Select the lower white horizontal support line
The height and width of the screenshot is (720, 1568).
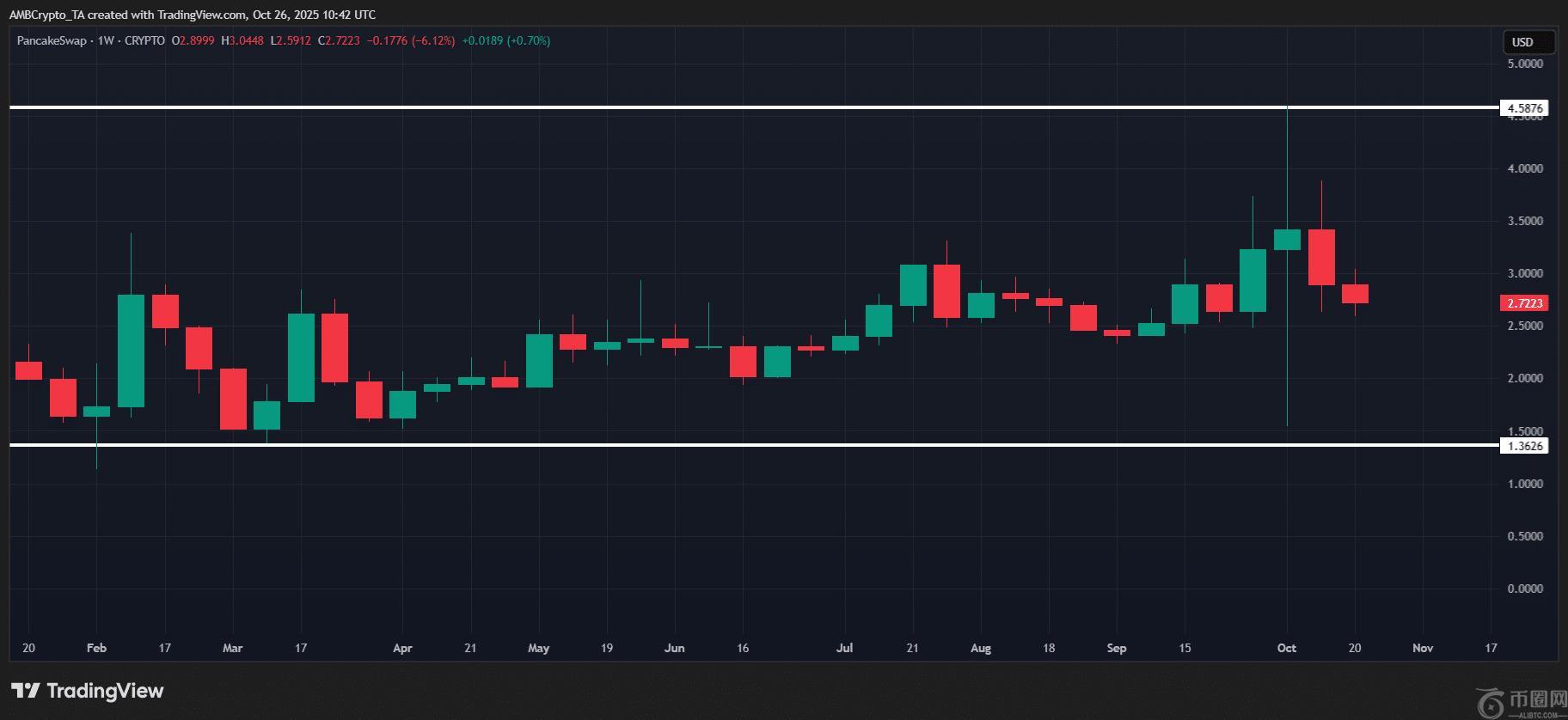pyautogui.click(x=688, y=445)
